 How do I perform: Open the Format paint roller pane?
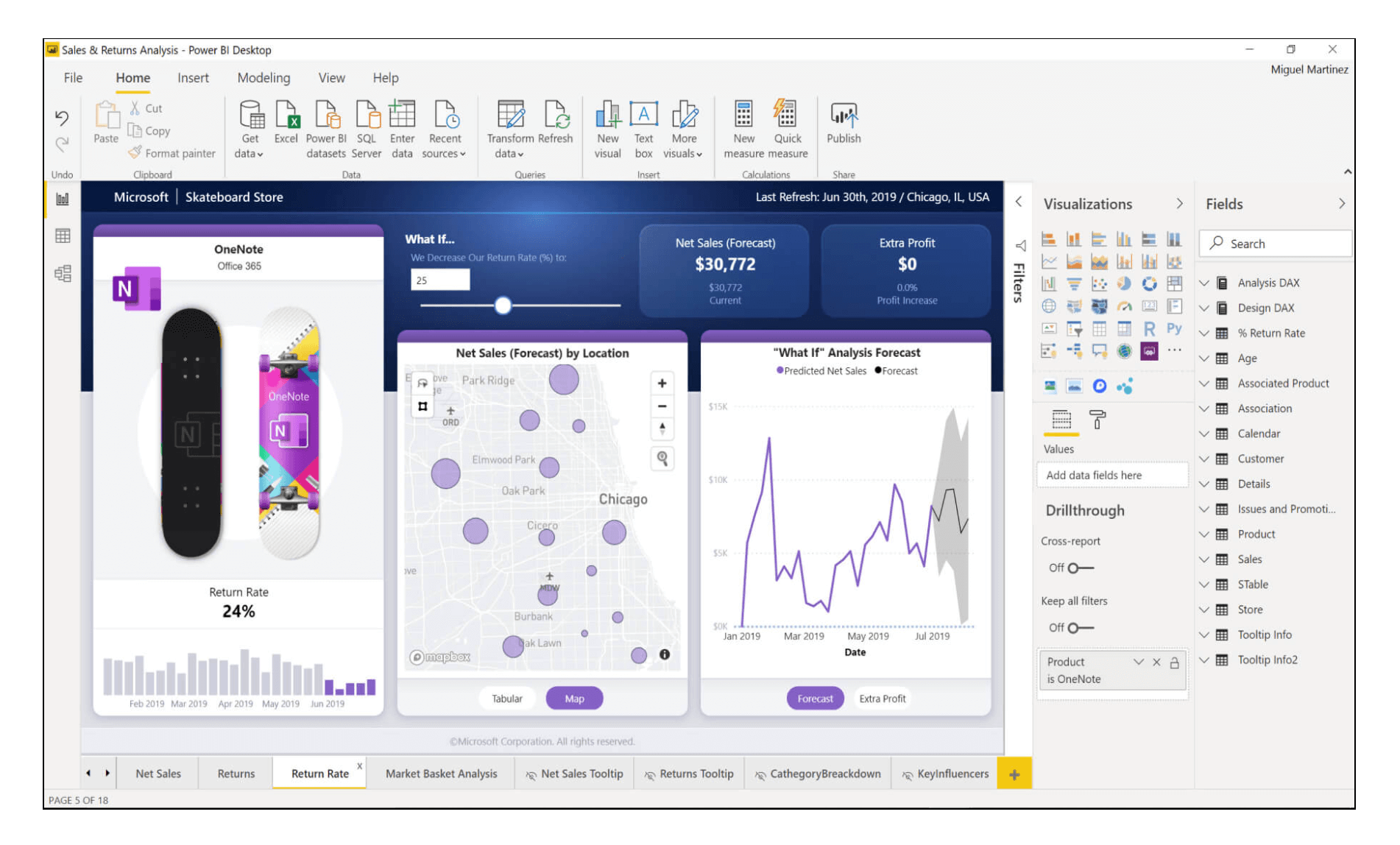[x=1097, y=420]
